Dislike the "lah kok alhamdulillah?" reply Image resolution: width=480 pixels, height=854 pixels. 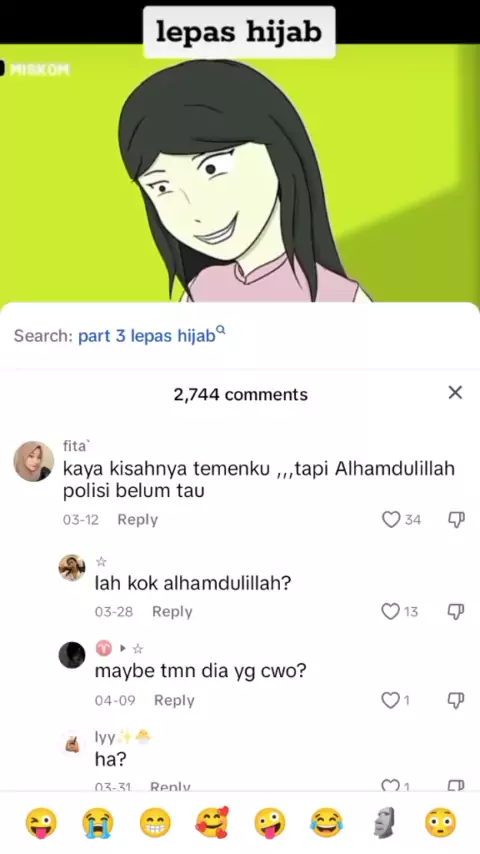click(456, 612)
